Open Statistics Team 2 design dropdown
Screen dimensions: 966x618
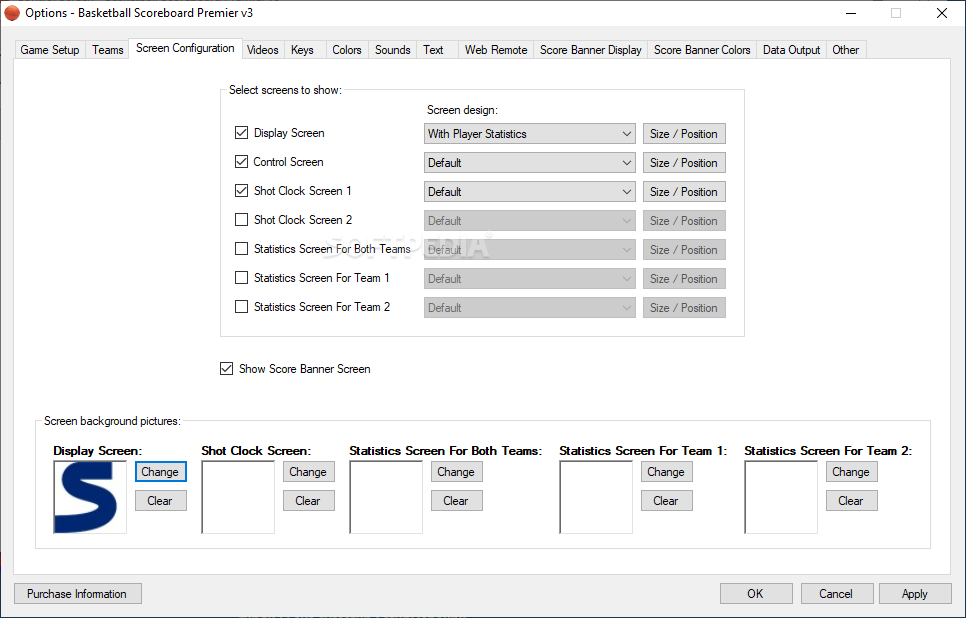click(530, 307)
